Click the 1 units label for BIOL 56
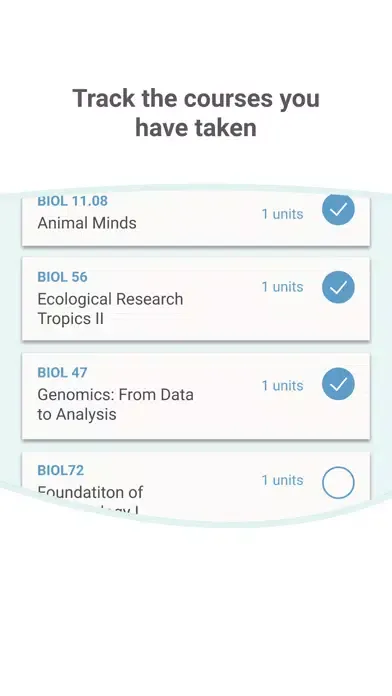The height and width of the screenshot is (696, 392). coord(282,287)
